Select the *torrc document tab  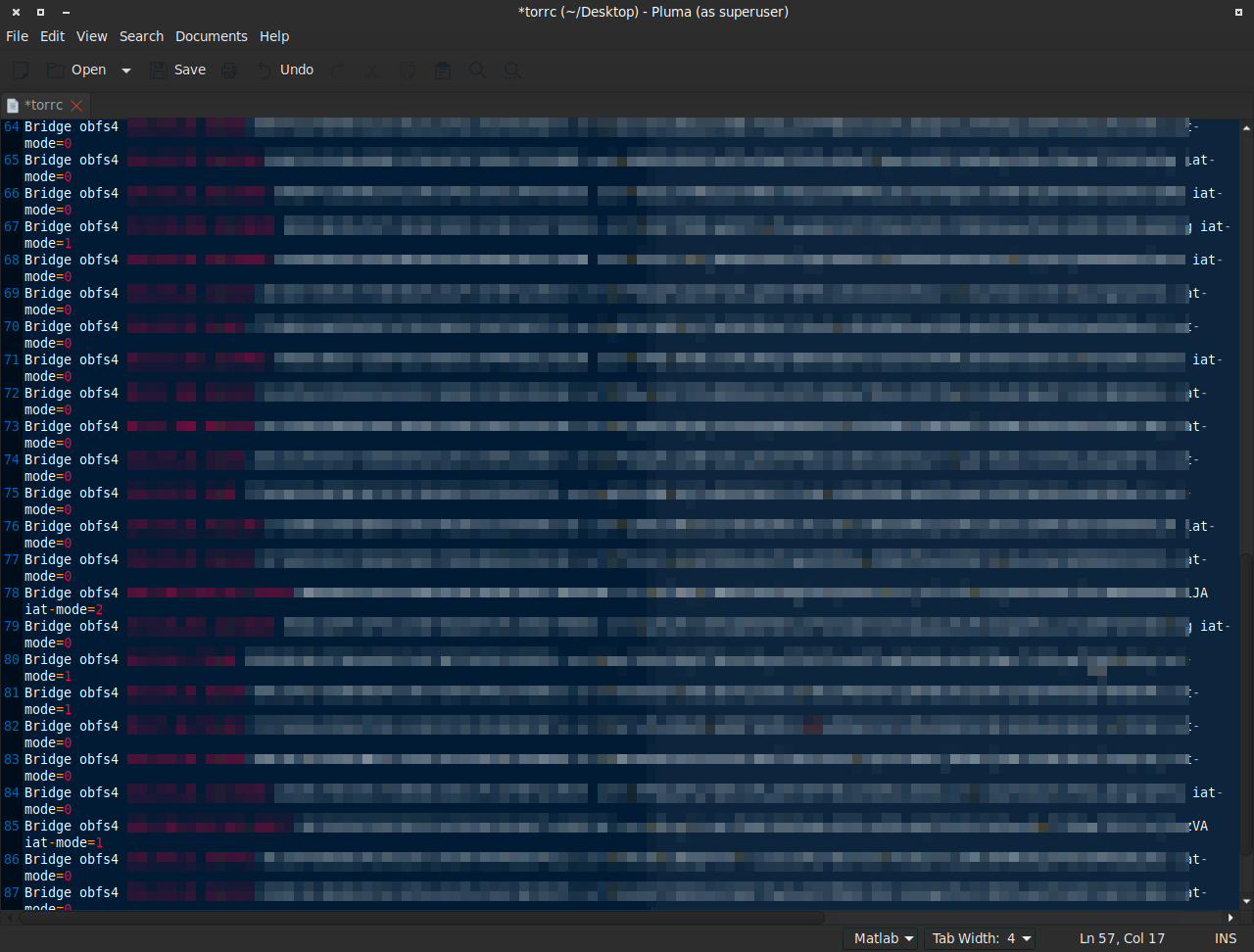tap(43, 105)
